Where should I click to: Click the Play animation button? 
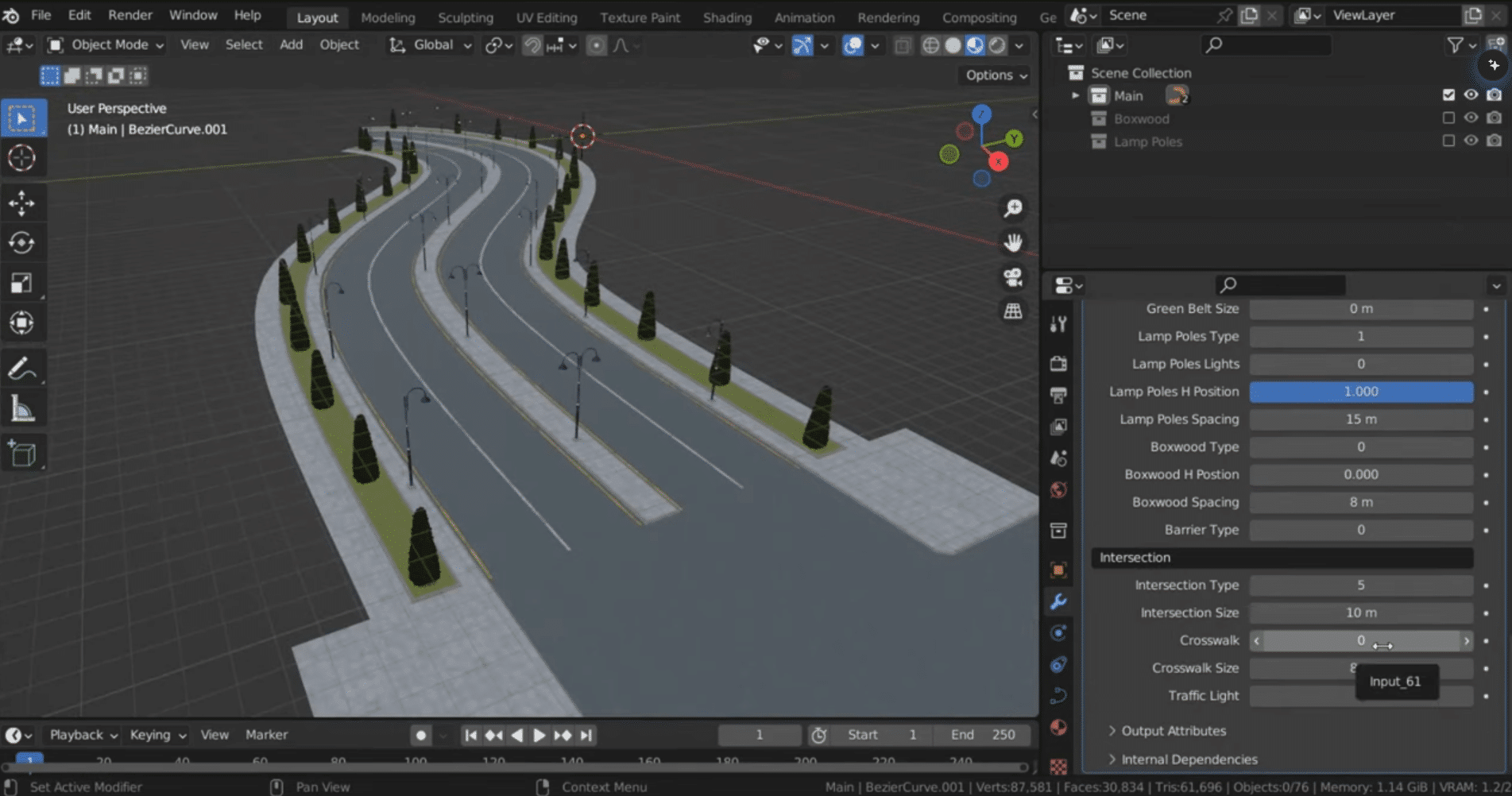tap(539, 736)
